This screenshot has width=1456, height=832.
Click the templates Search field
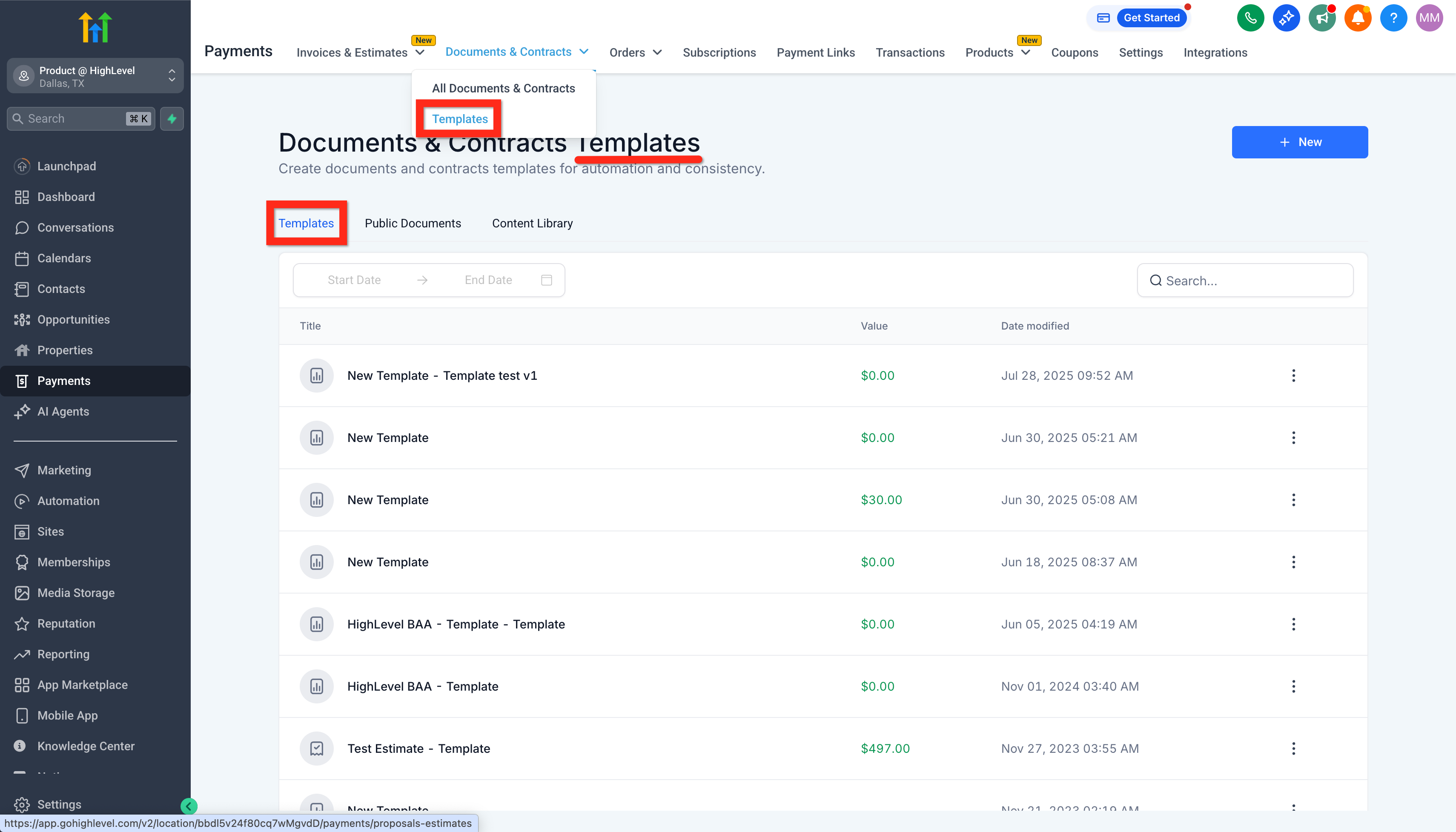[x=1245, y=281]
